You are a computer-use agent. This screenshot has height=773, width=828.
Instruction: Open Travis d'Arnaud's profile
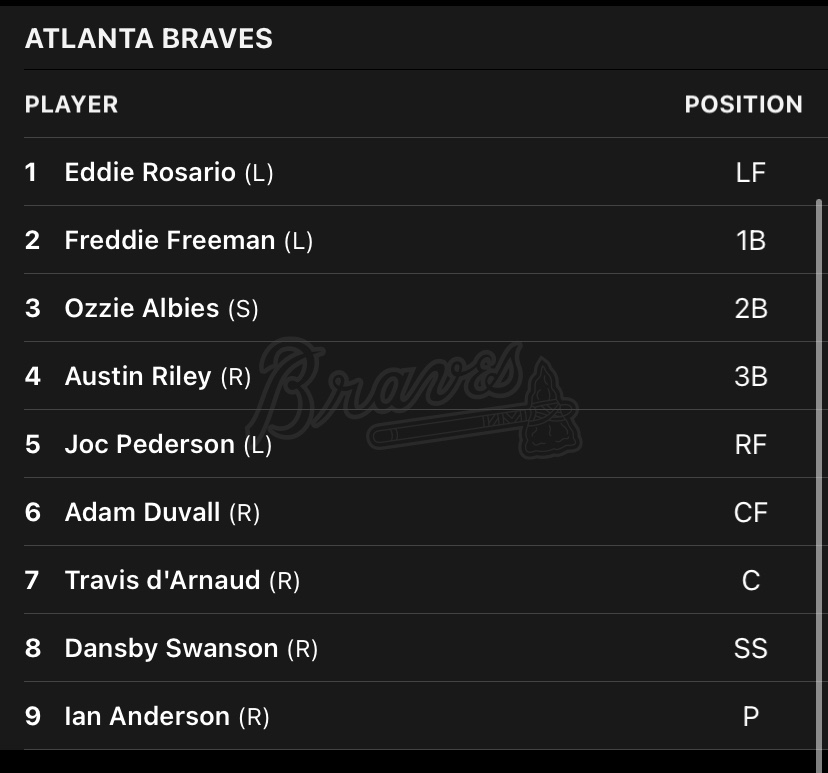tap(162, 580)
